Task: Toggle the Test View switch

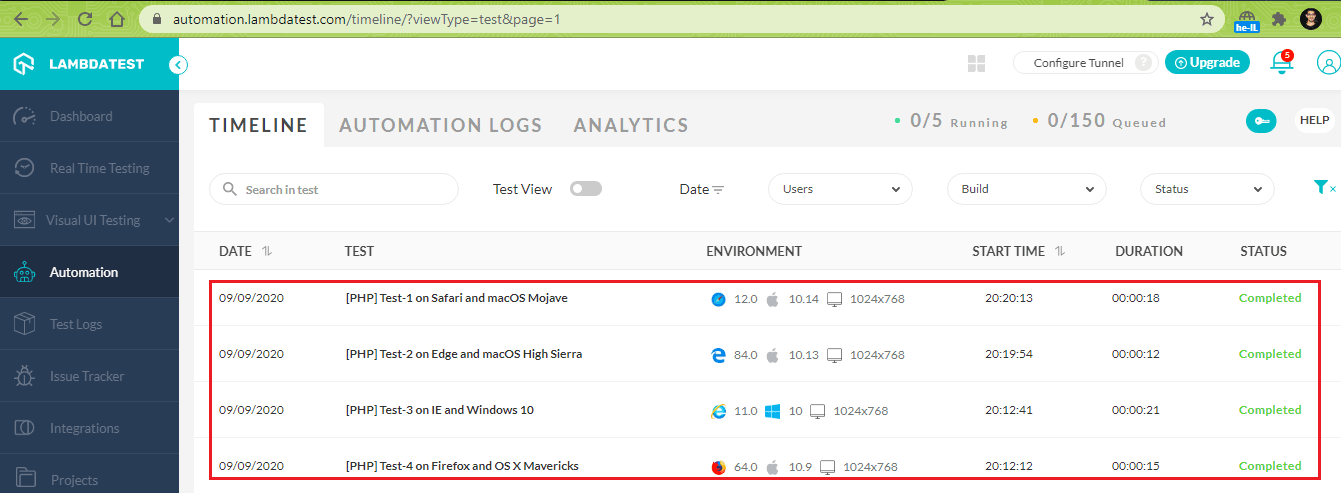Action: coord(586,189)
